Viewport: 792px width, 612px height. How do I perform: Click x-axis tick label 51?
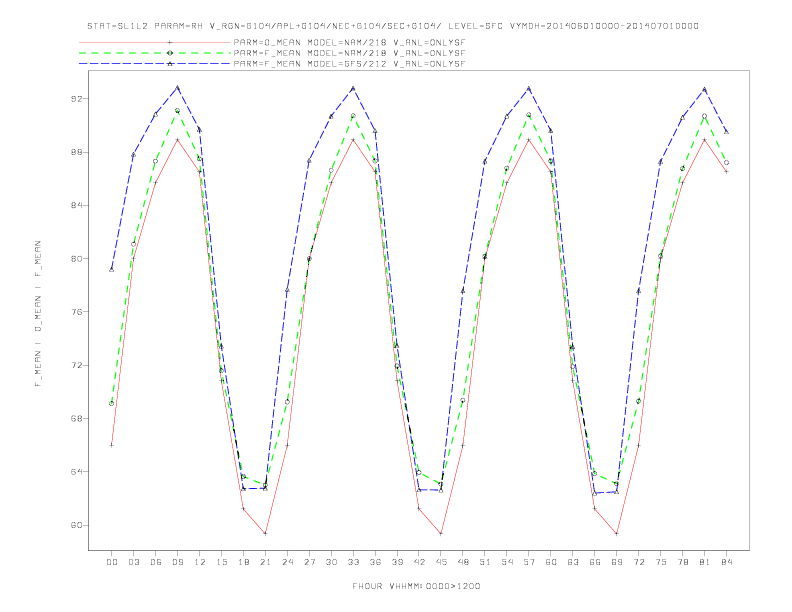485,562
